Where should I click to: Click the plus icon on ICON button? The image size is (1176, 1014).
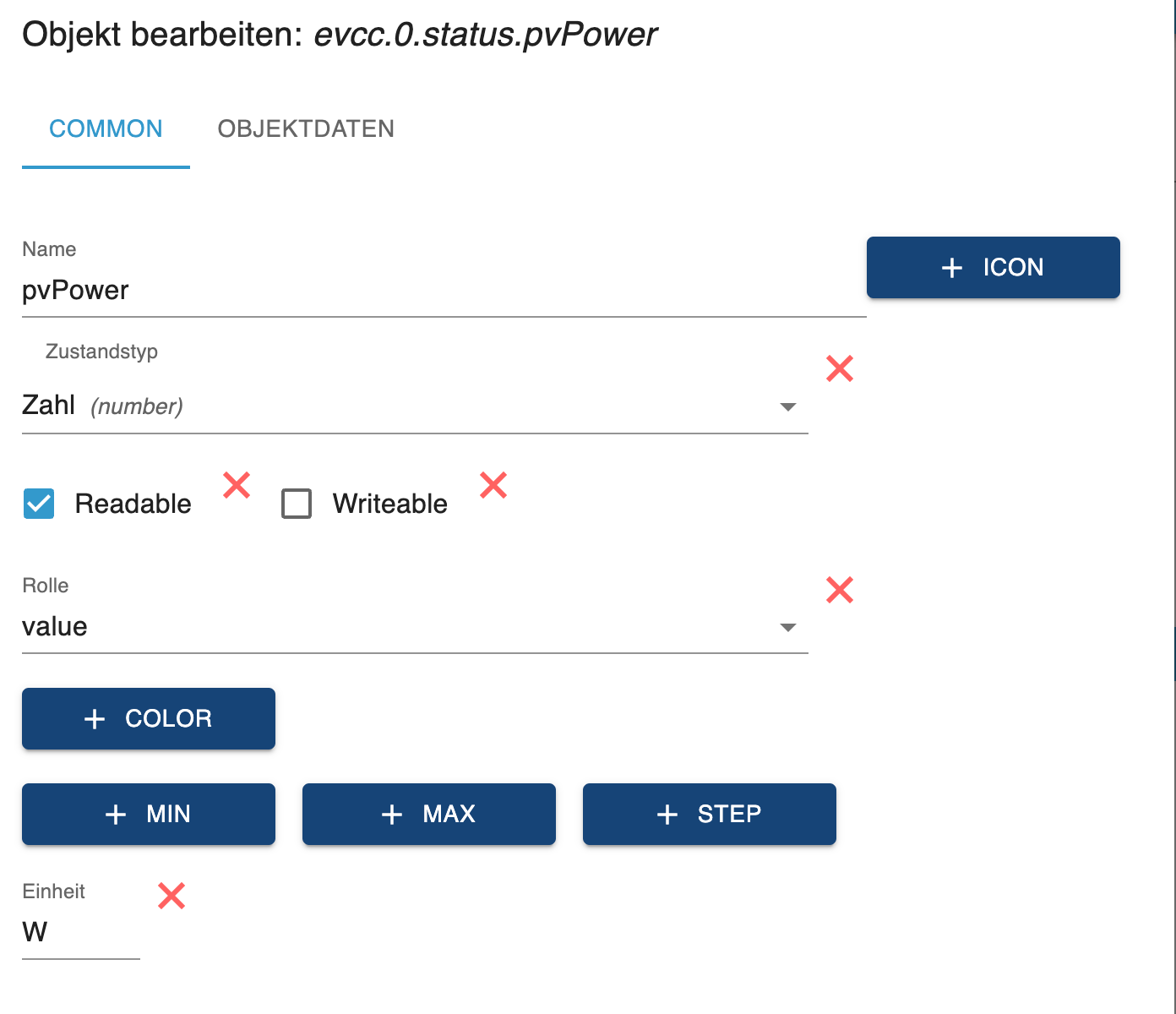click(952, 268)
